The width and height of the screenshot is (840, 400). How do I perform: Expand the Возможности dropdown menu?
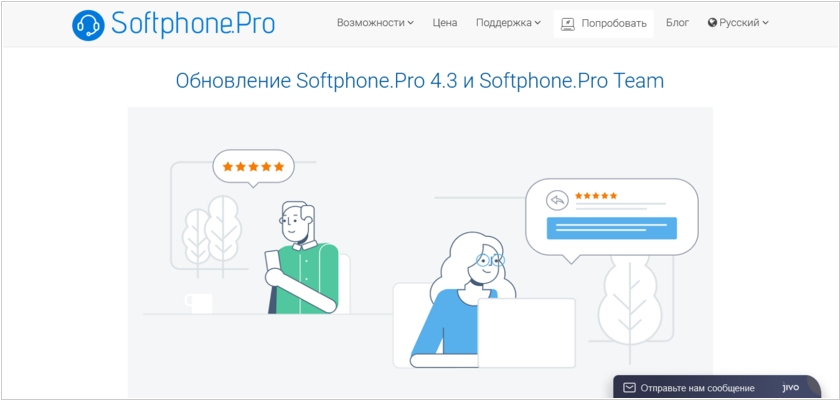(x=375, y=22)
